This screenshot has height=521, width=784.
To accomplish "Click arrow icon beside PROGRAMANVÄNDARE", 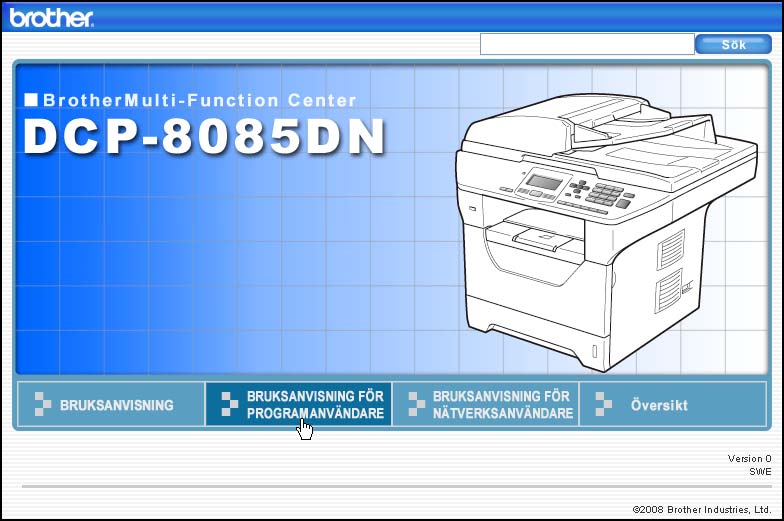I will click(230, 404).
